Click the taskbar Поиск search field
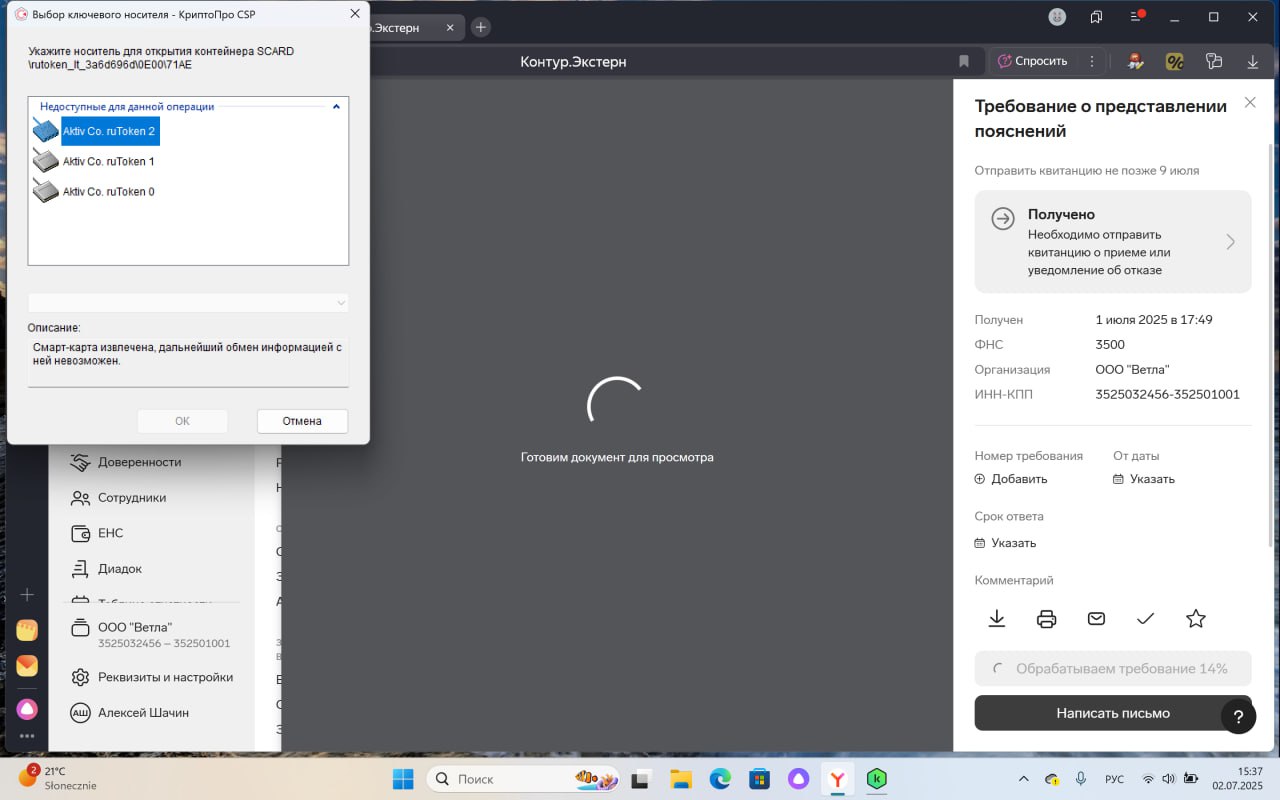 523,778
